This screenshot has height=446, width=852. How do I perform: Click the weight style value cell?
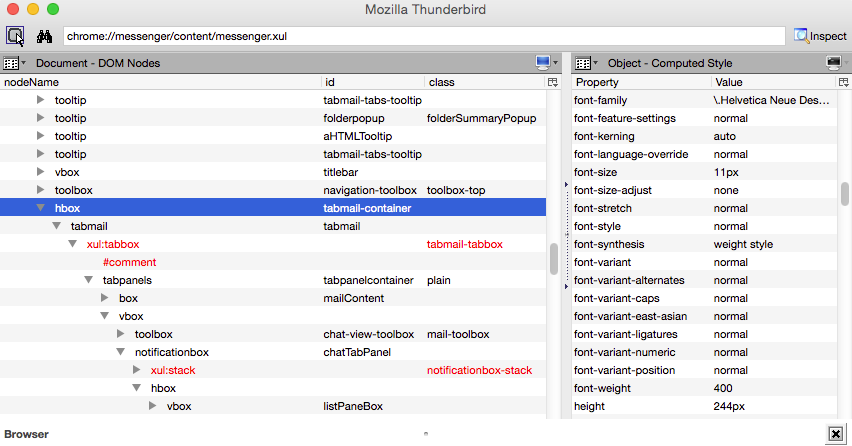point(743,244)
